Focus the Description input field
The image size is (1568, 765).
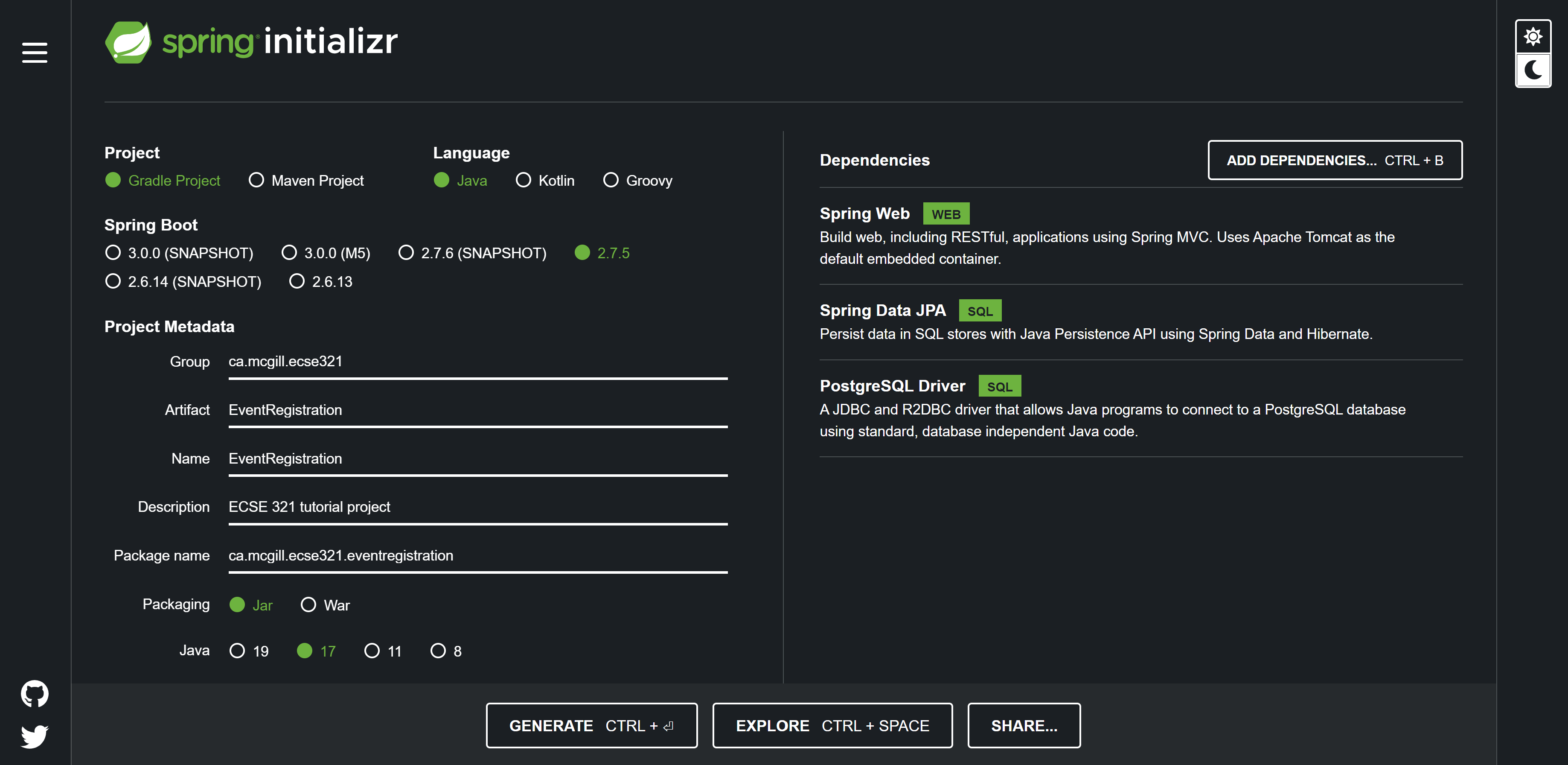pos(477,507)
